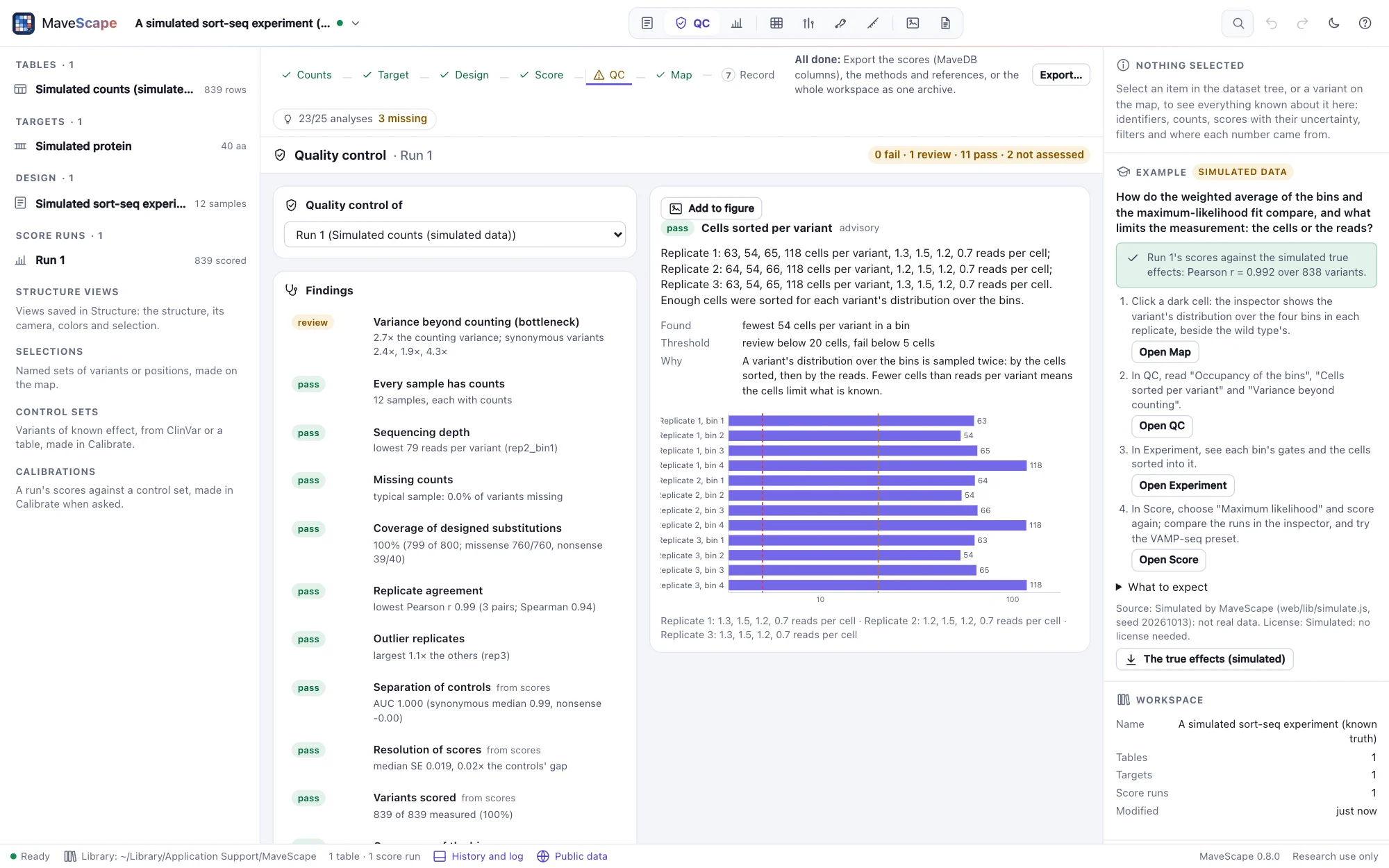Open the grid map view icon
The image size is (1389, 868).
tap(776, 23)
